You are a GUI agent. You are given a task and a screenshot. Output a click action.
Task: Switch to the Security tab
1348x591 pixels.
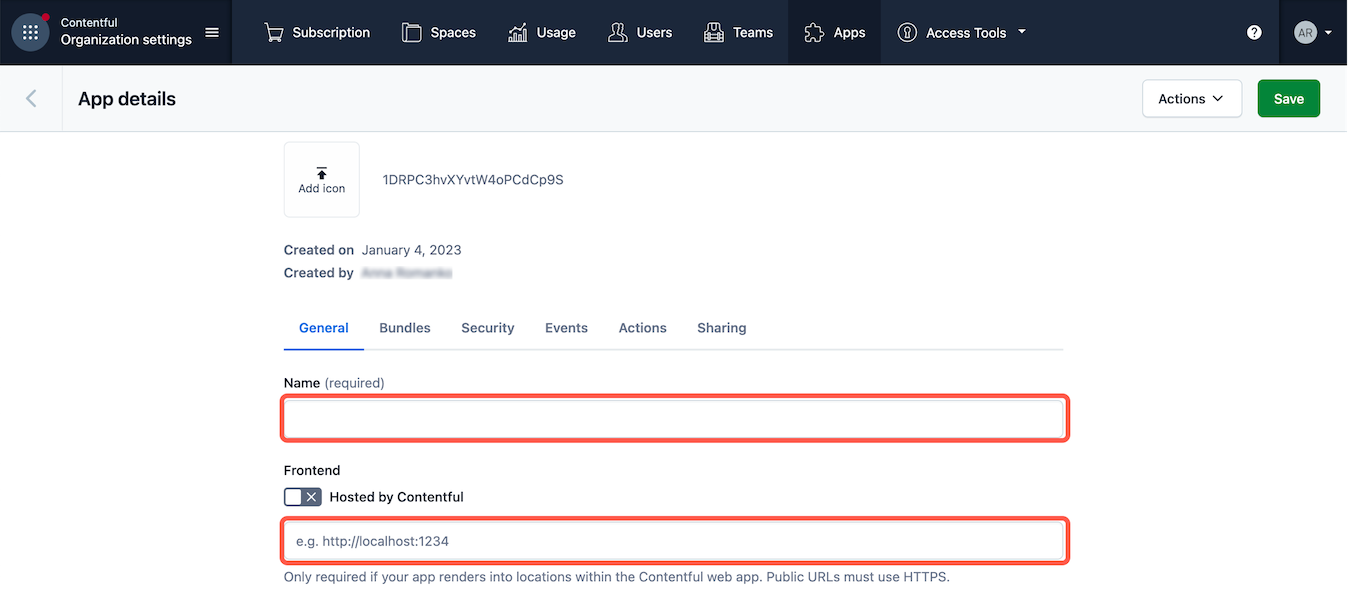point(488,328)
